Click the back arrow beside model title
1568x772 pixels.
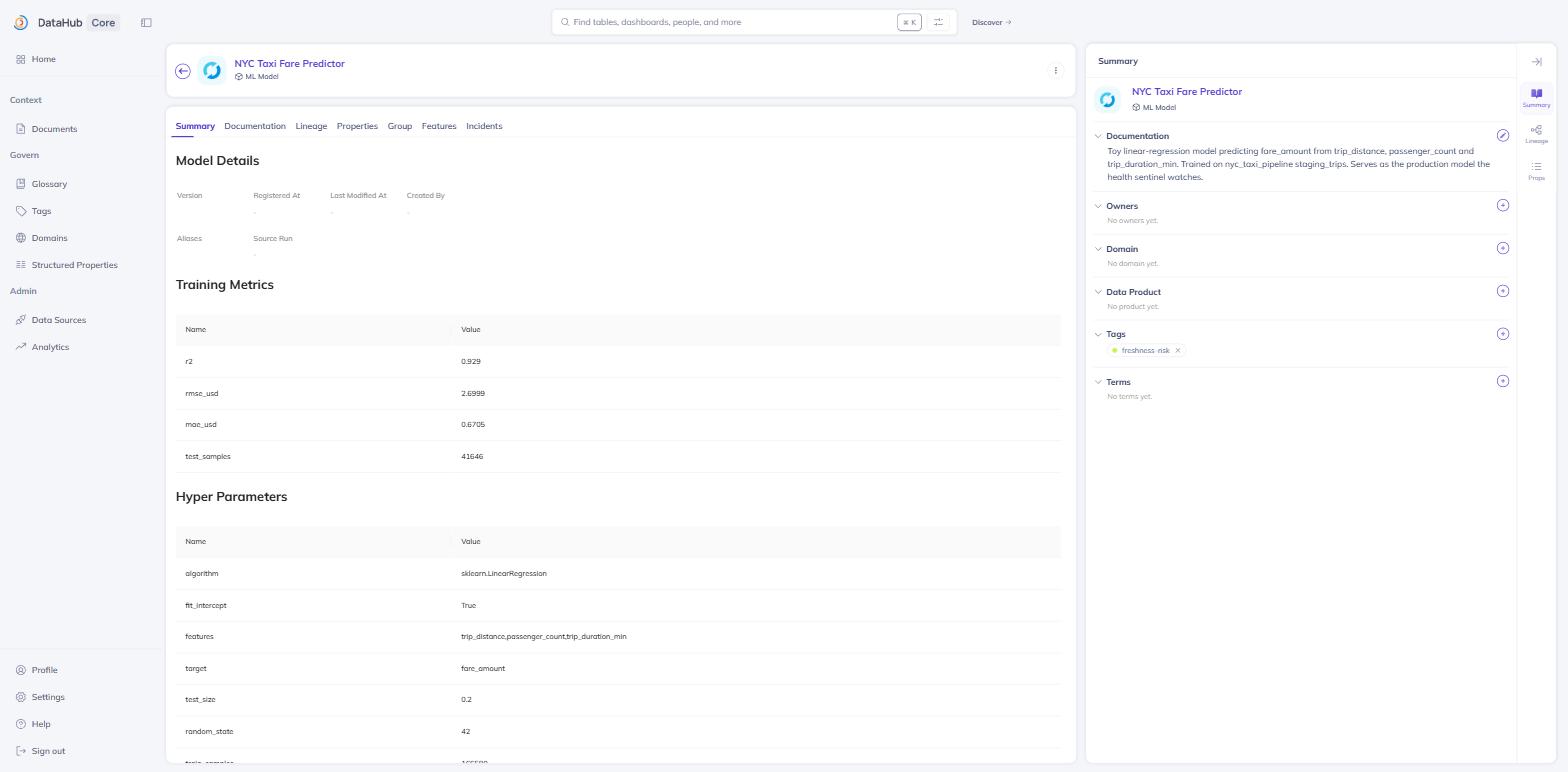pos(183,71)
